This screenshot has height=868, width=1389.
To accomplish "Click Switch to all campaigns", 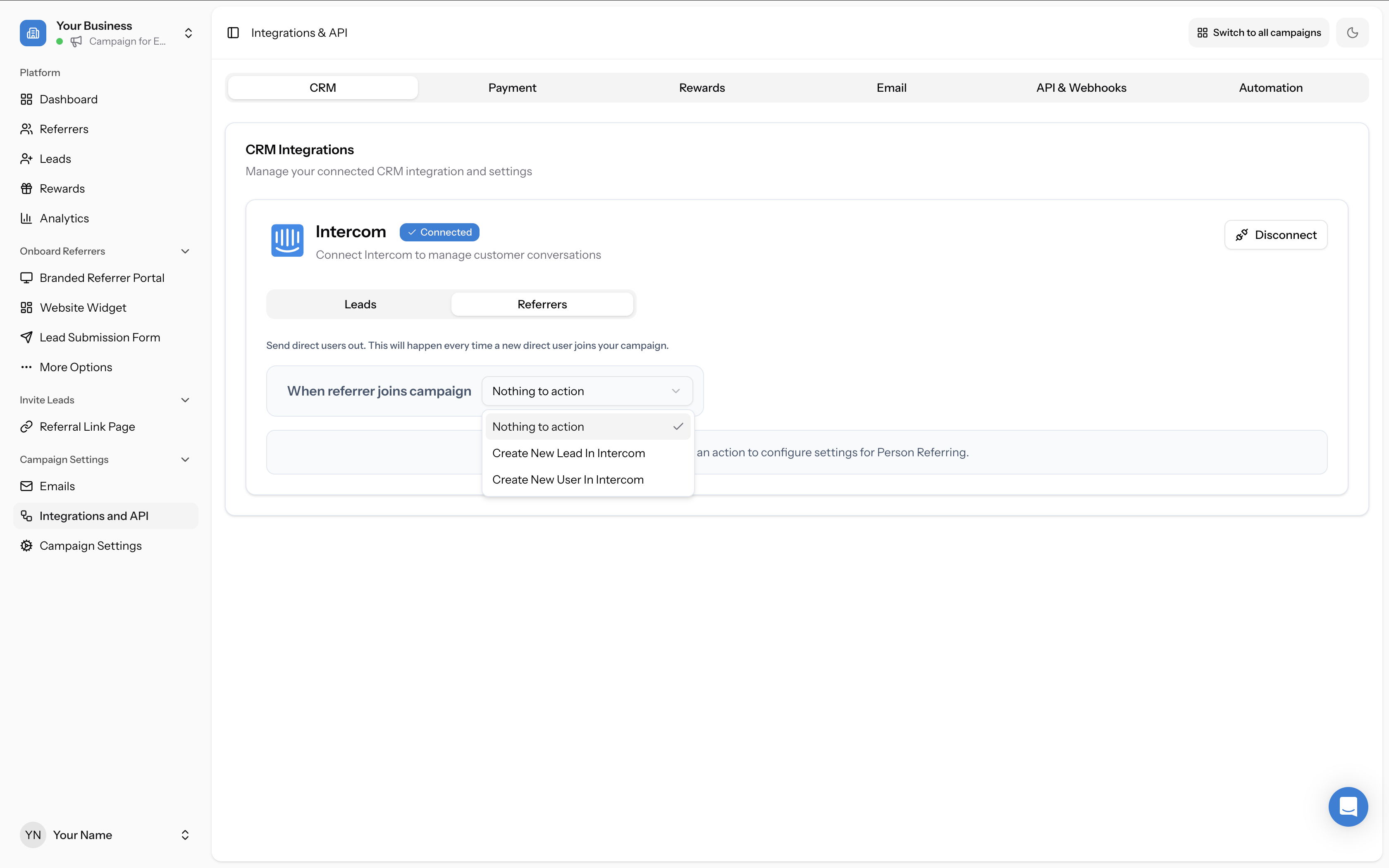I will (1258, 32).
